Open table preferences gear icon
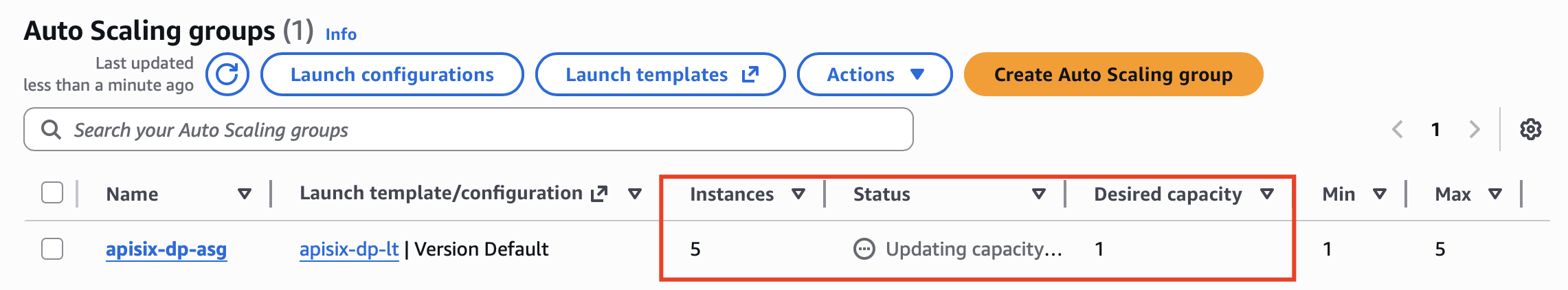This screenshot has height=290, width=1568. [1530, 129]
